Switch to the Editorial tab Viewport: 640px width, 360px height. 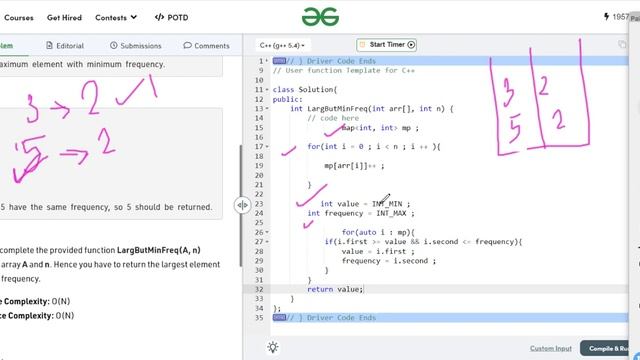coord(65,46)
